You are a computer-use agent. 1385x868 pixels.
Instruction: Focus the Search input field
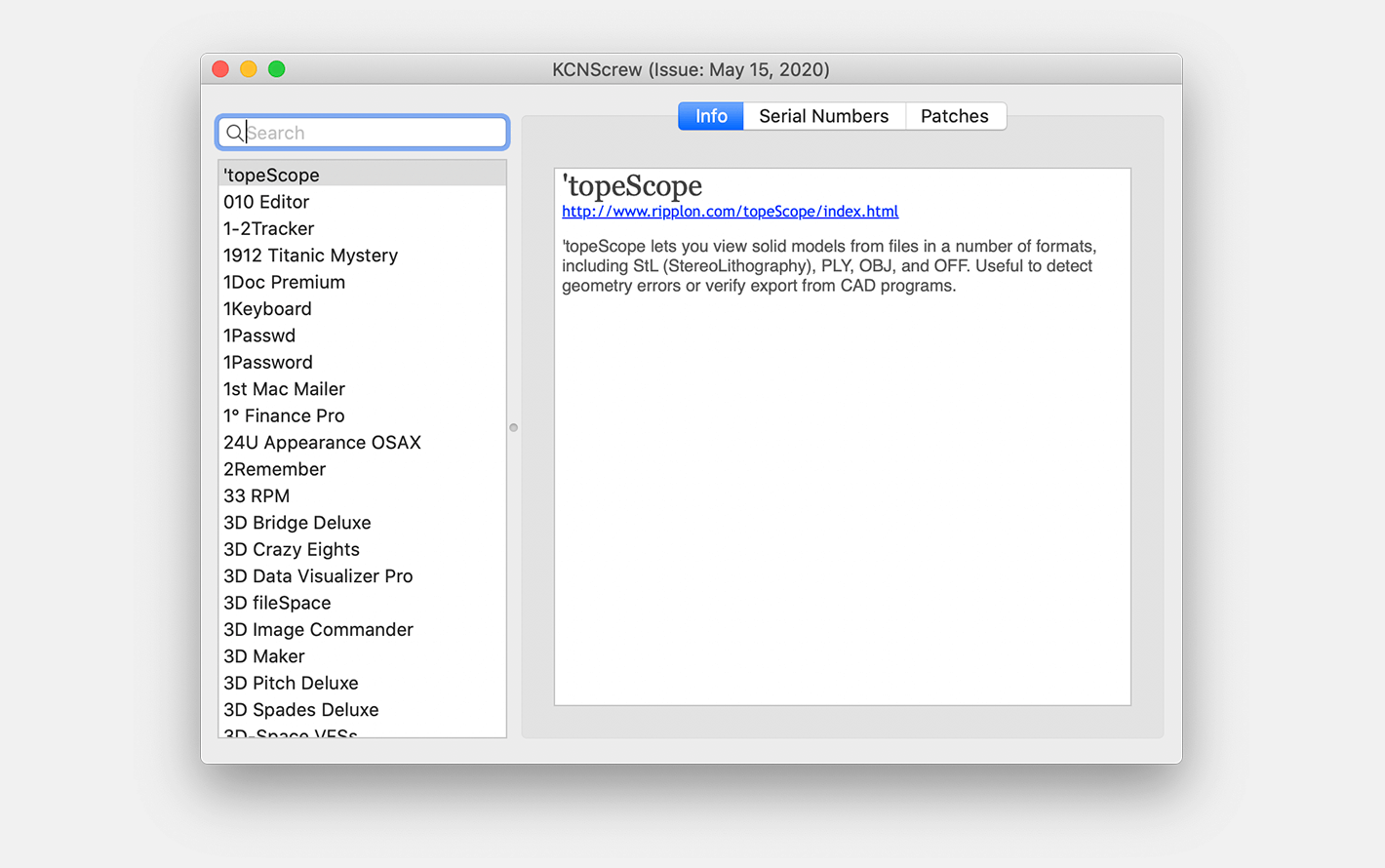click(362, 133)
